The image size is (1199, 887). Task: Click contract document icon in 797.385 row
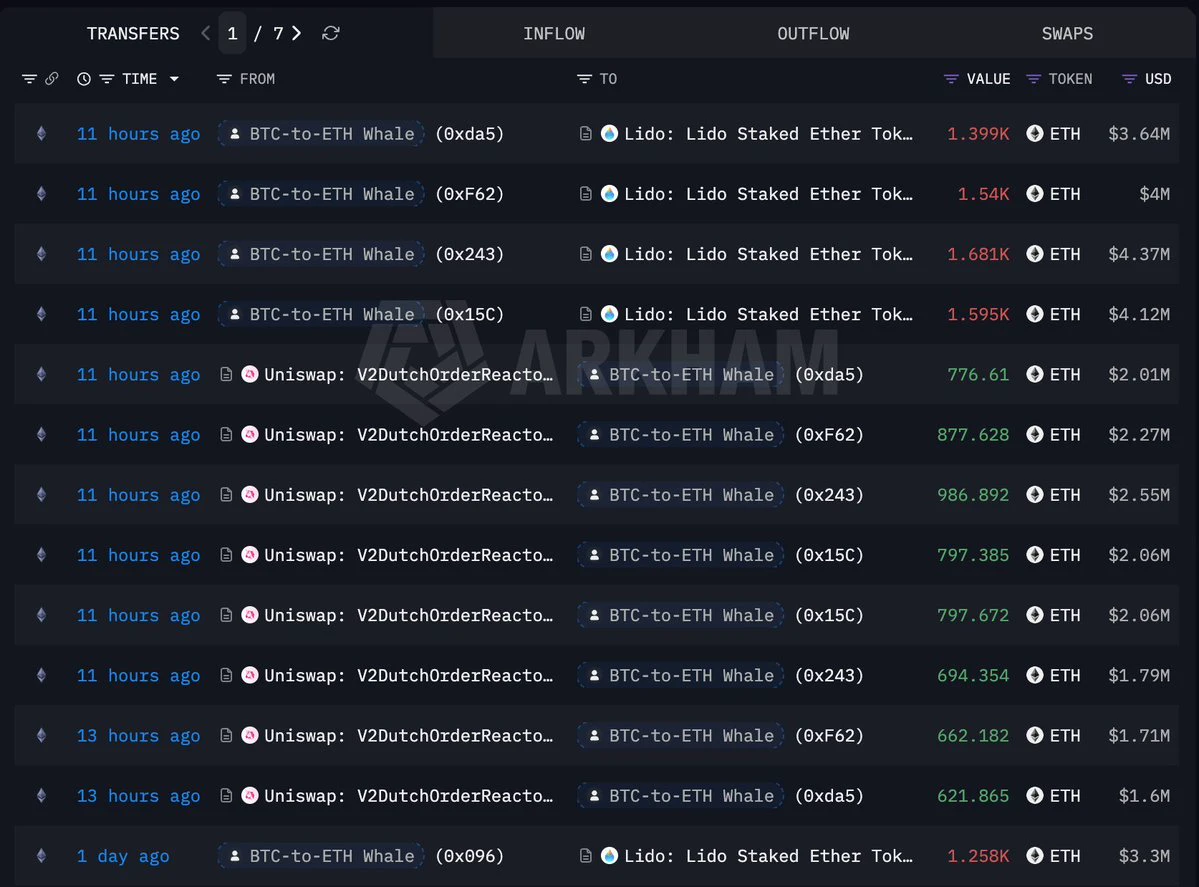226,555
